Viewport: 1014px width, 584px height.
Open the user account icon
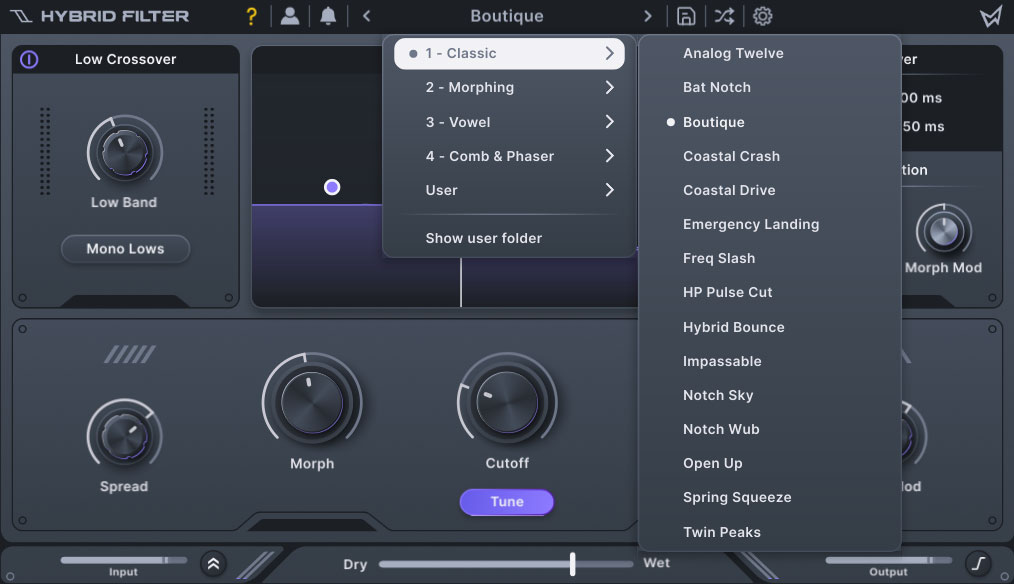(290, 16)
